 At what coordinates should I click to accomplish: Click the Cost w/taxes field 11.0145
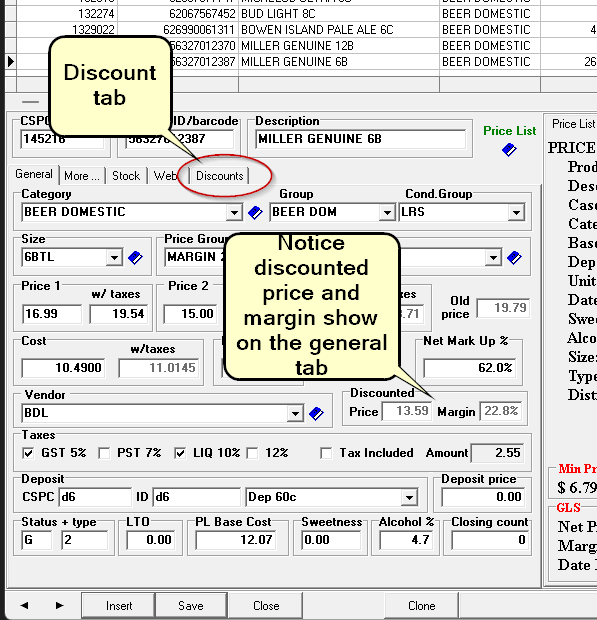[158, 368]
